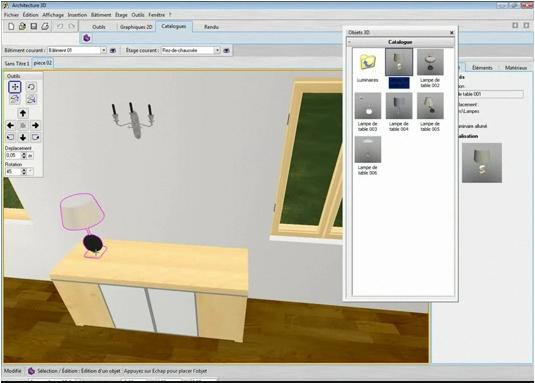Switch to the Sans Titre 1 document tab
This screenshot has height=383, width=535.
(17, 63)
